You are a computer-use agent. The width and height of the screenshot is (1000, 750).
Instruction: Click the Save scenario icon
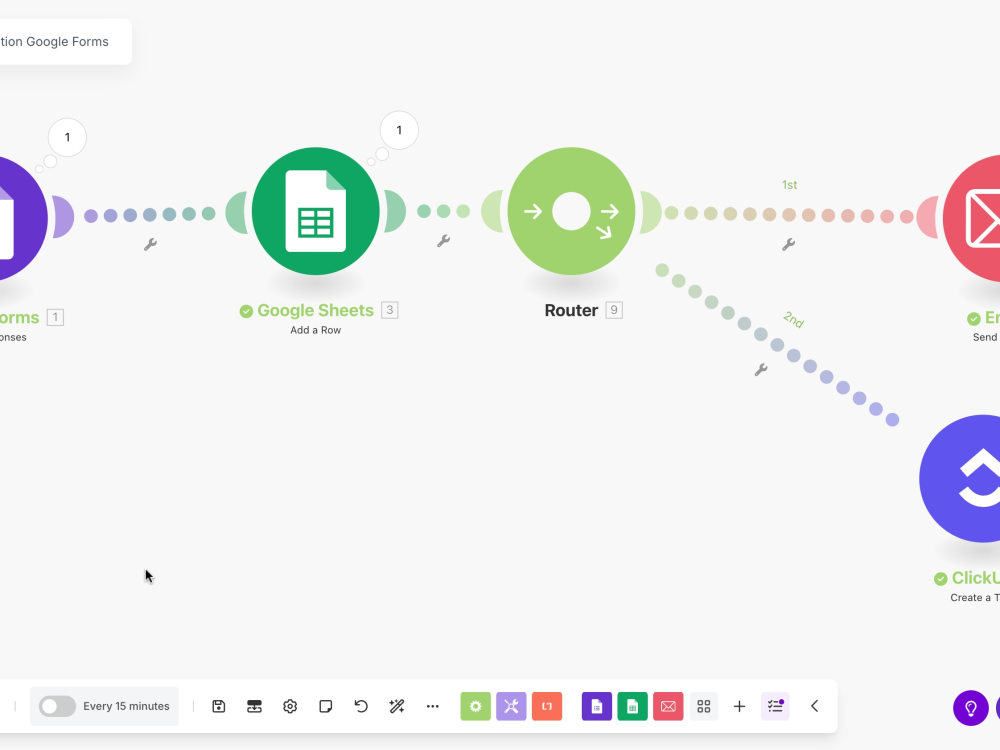(x=219, y=706)
